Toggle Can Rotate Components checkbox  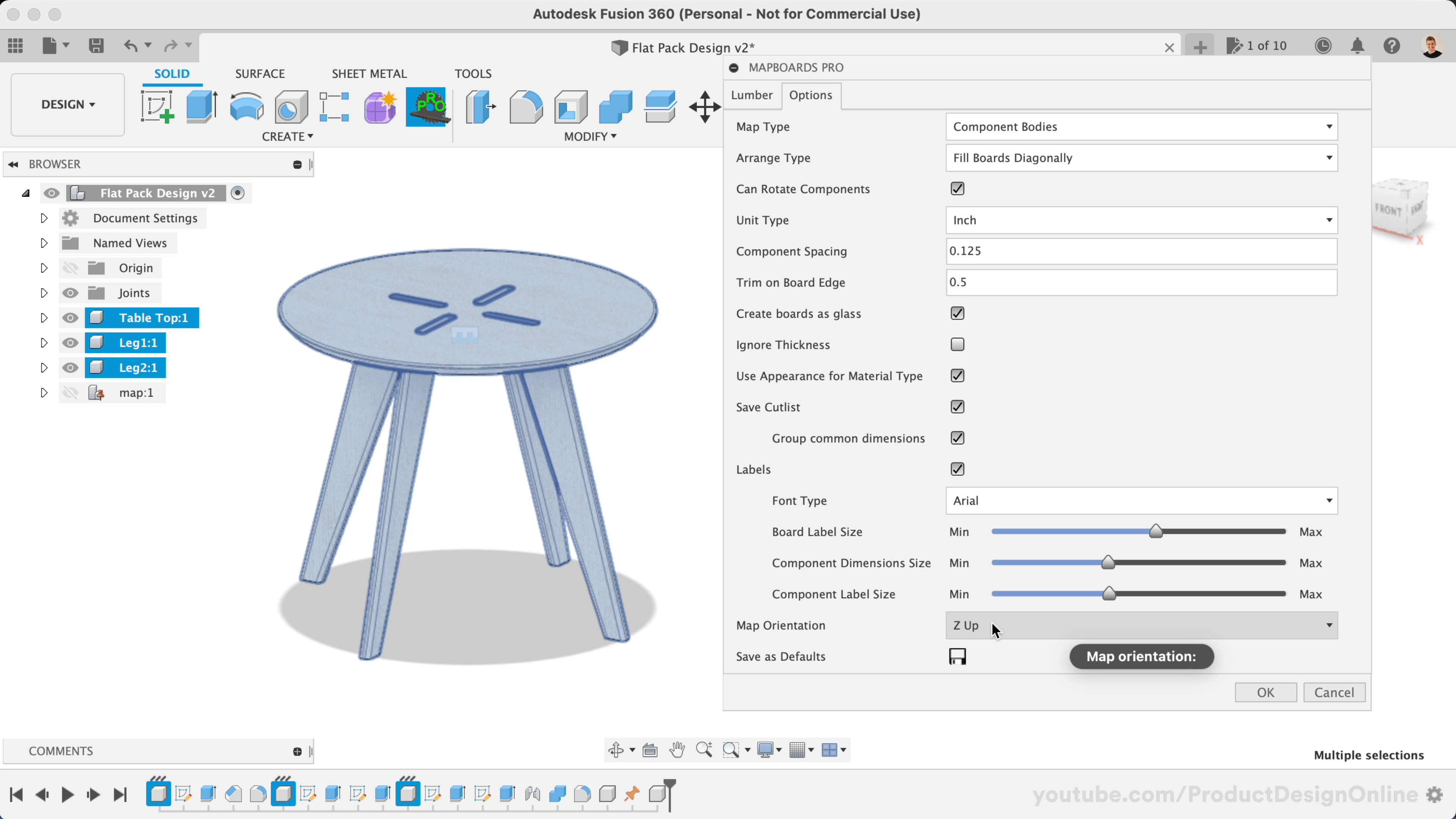pos(957,189)
